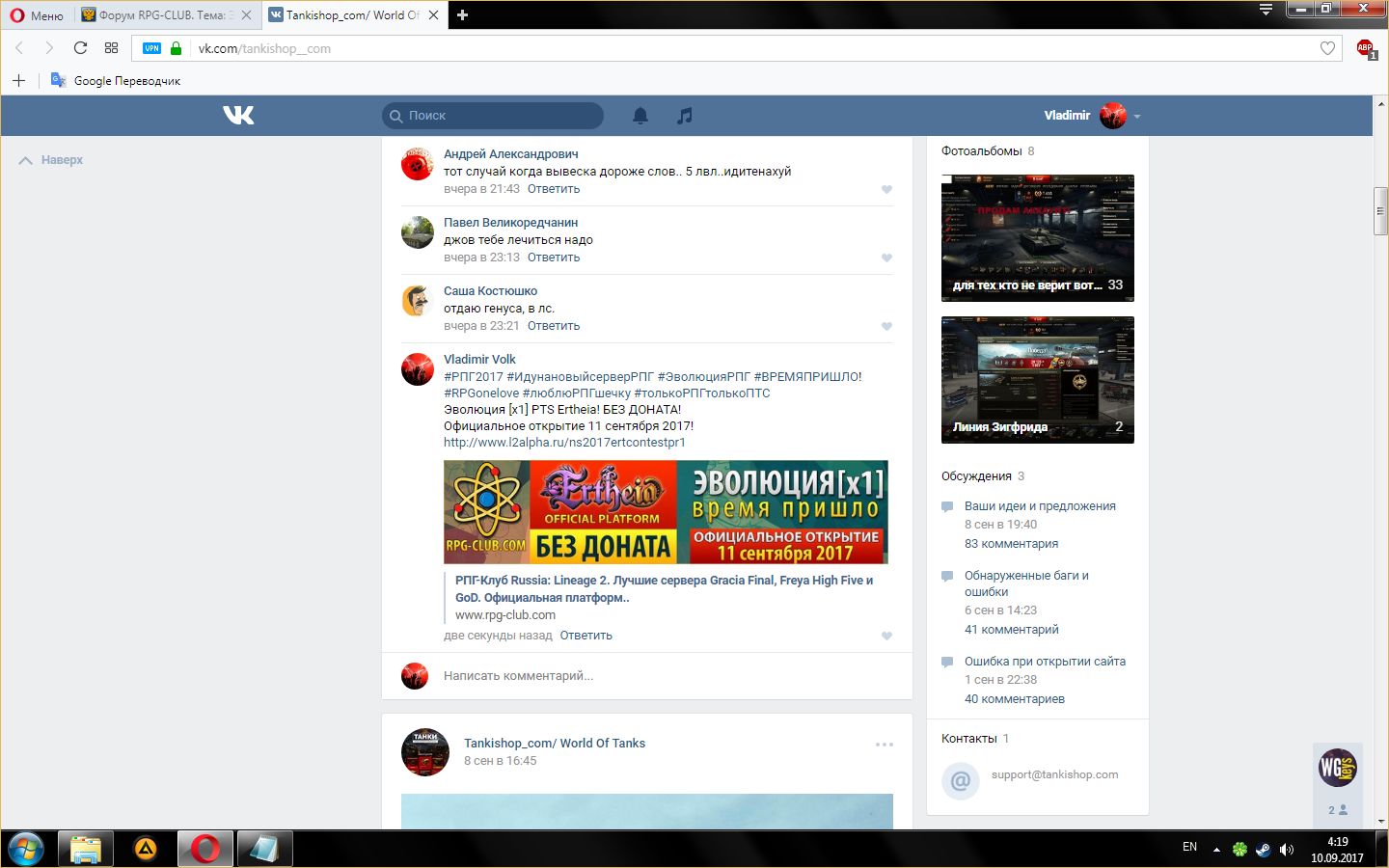Reply to Саша Костюшко's comment
Viewport: 1389px width, 868px height.
(554, 326)
